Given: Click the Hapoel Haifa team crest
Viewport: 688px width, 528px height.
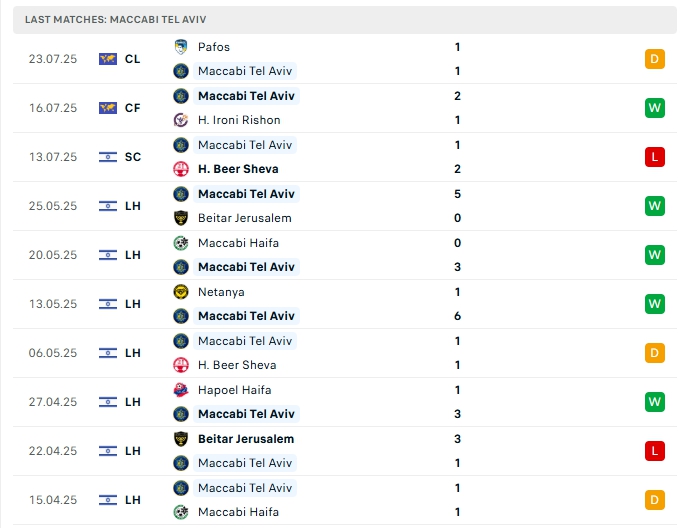Looking at the screenshot, I should point(181,390).
